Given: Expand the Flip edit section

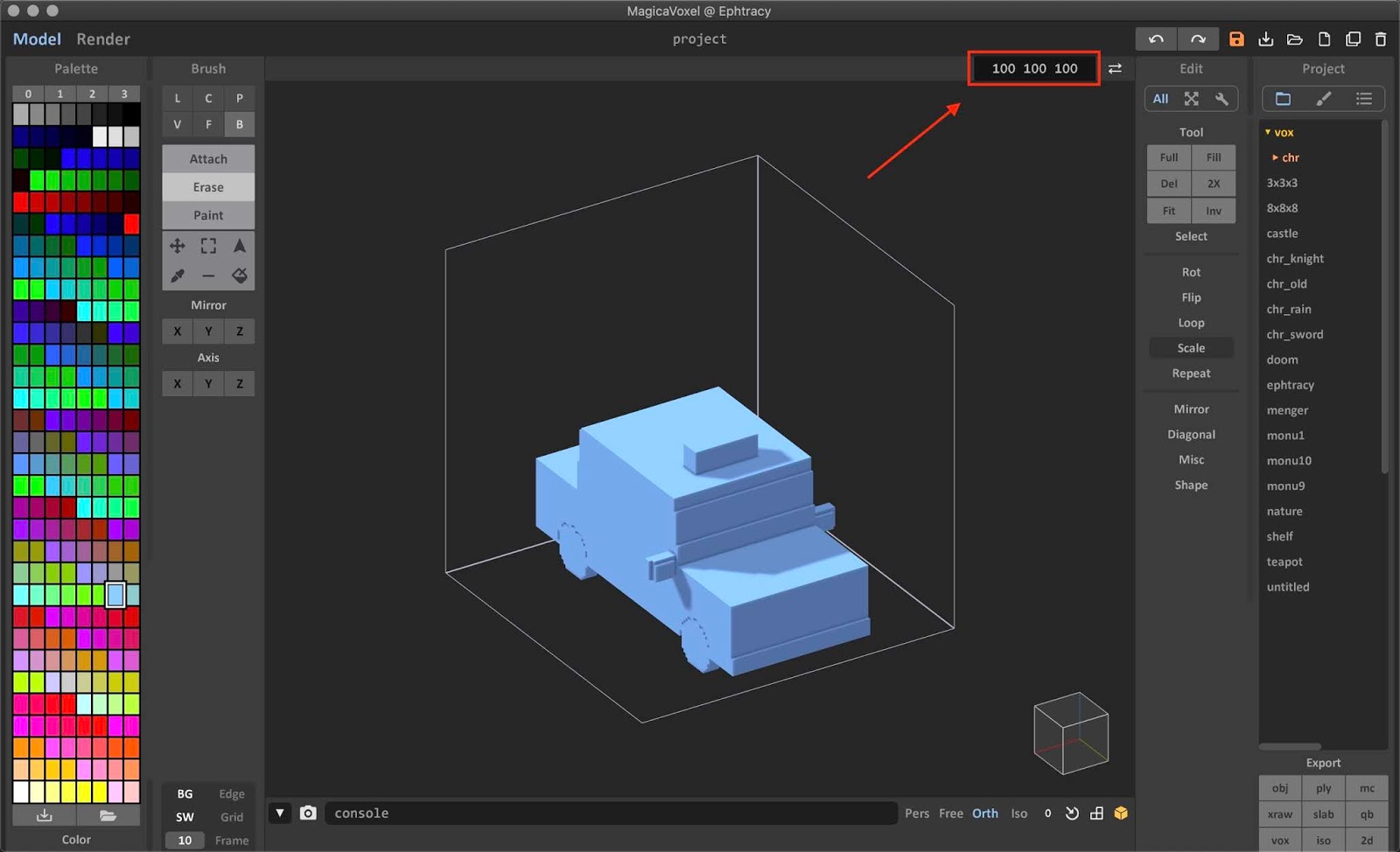Looking at the screenshot, I should 1191,297.
